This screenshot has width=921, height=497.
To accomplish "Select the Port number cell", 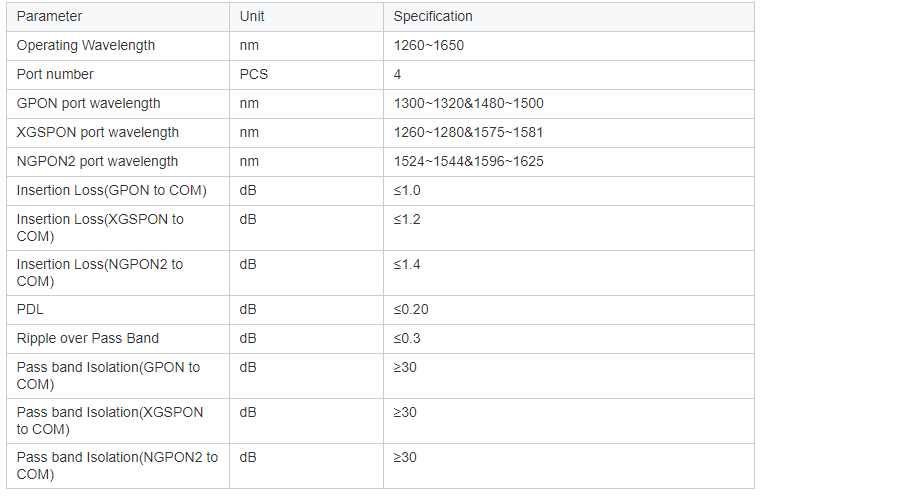I will click(55, 74).
